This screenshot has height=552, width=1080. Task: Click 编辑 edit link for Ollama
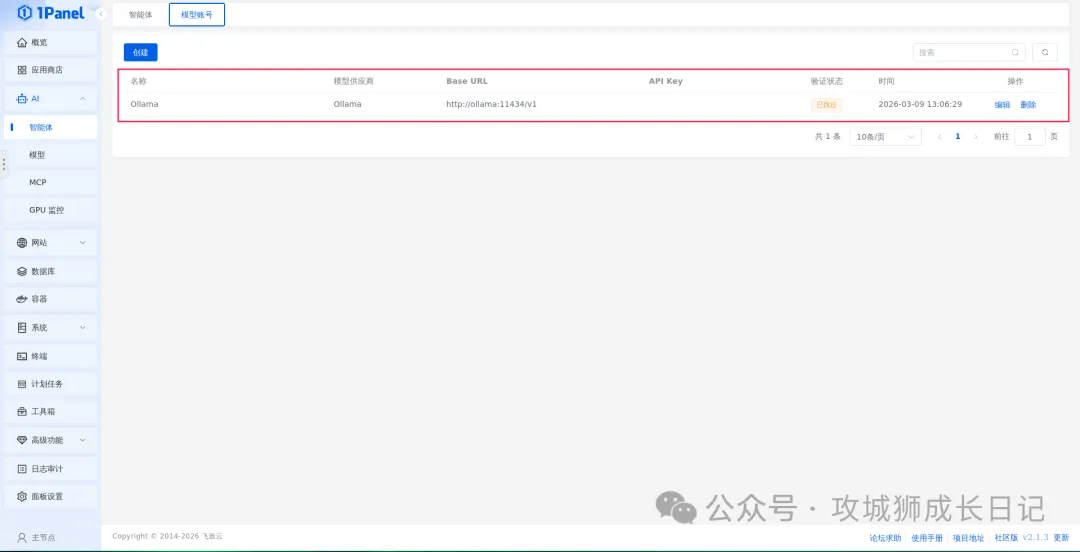[1002, 105]
